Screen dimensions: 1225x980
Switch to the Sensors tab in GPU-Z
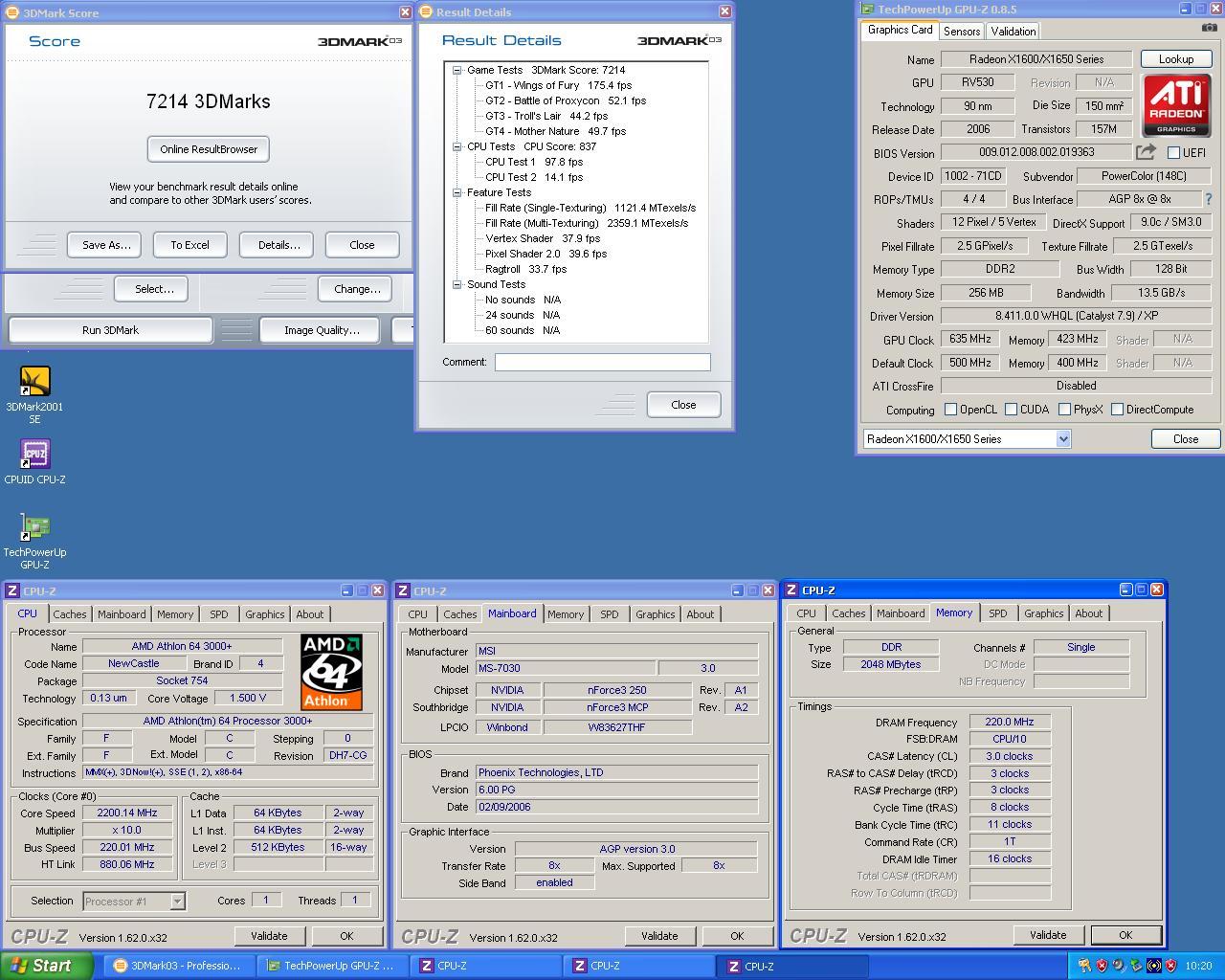961,32
